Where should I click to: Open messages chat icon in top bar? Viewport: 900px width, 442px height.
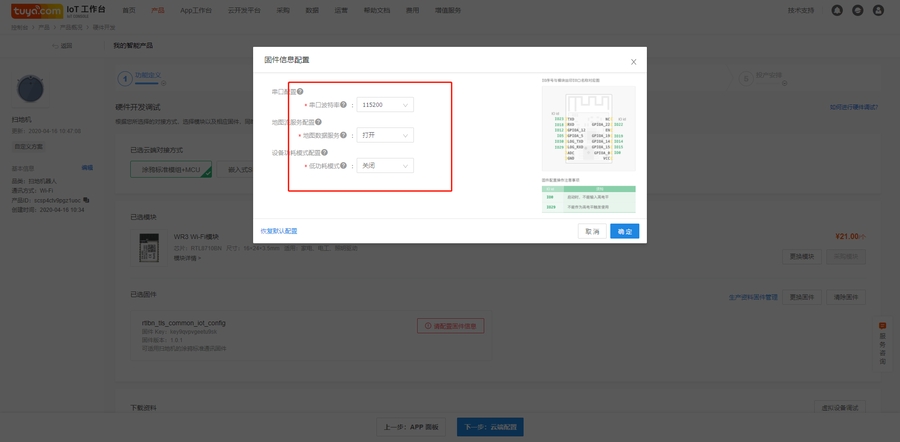(x=858, y=10)
